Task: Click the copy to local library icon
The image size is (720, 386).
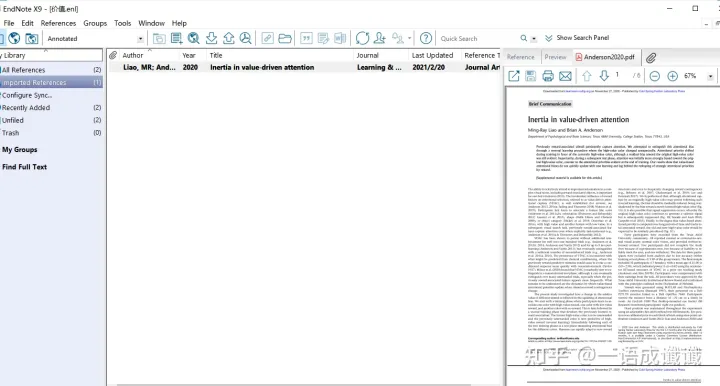Action: click(159, 39)
